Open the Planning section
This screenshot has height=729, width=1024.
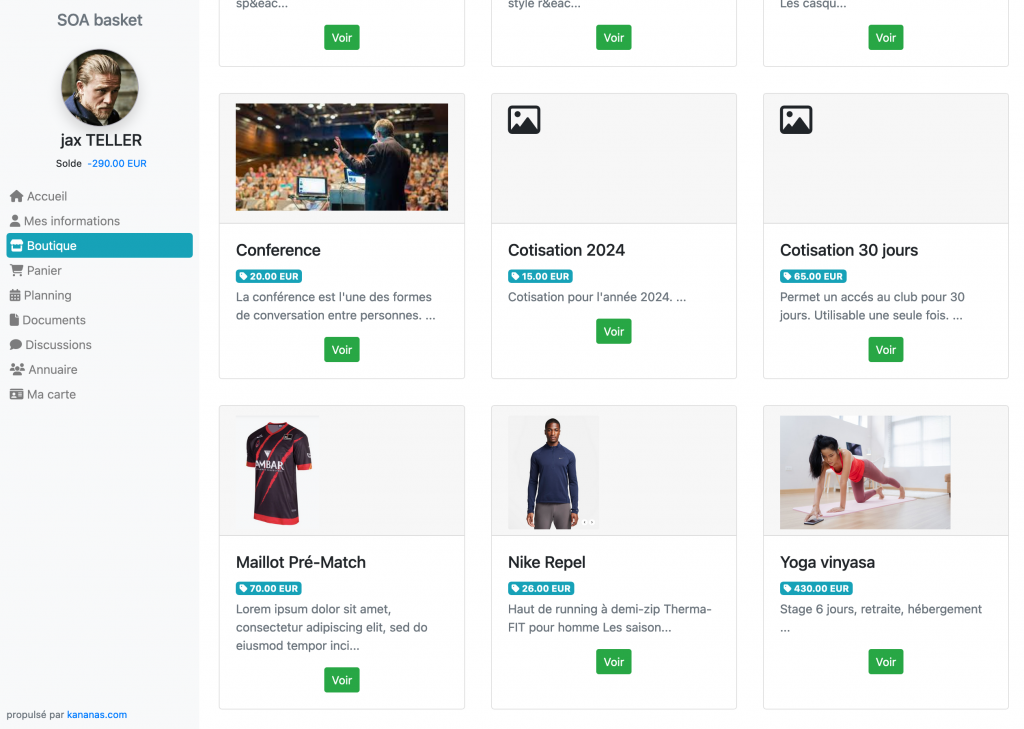(x=99, y=295)
